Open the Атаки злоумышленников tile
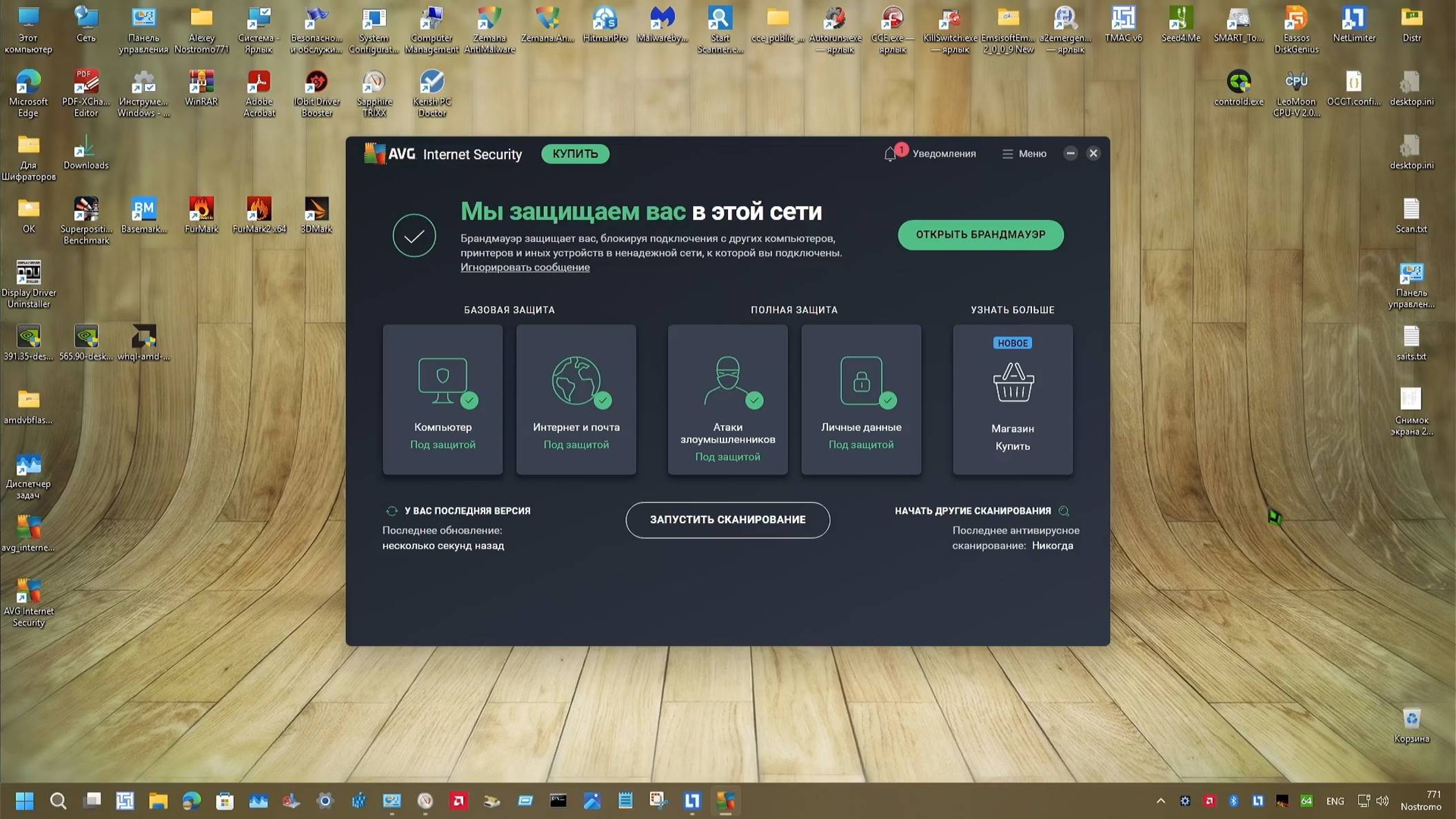Viewport: 1456px width, 819px height. 727,399
